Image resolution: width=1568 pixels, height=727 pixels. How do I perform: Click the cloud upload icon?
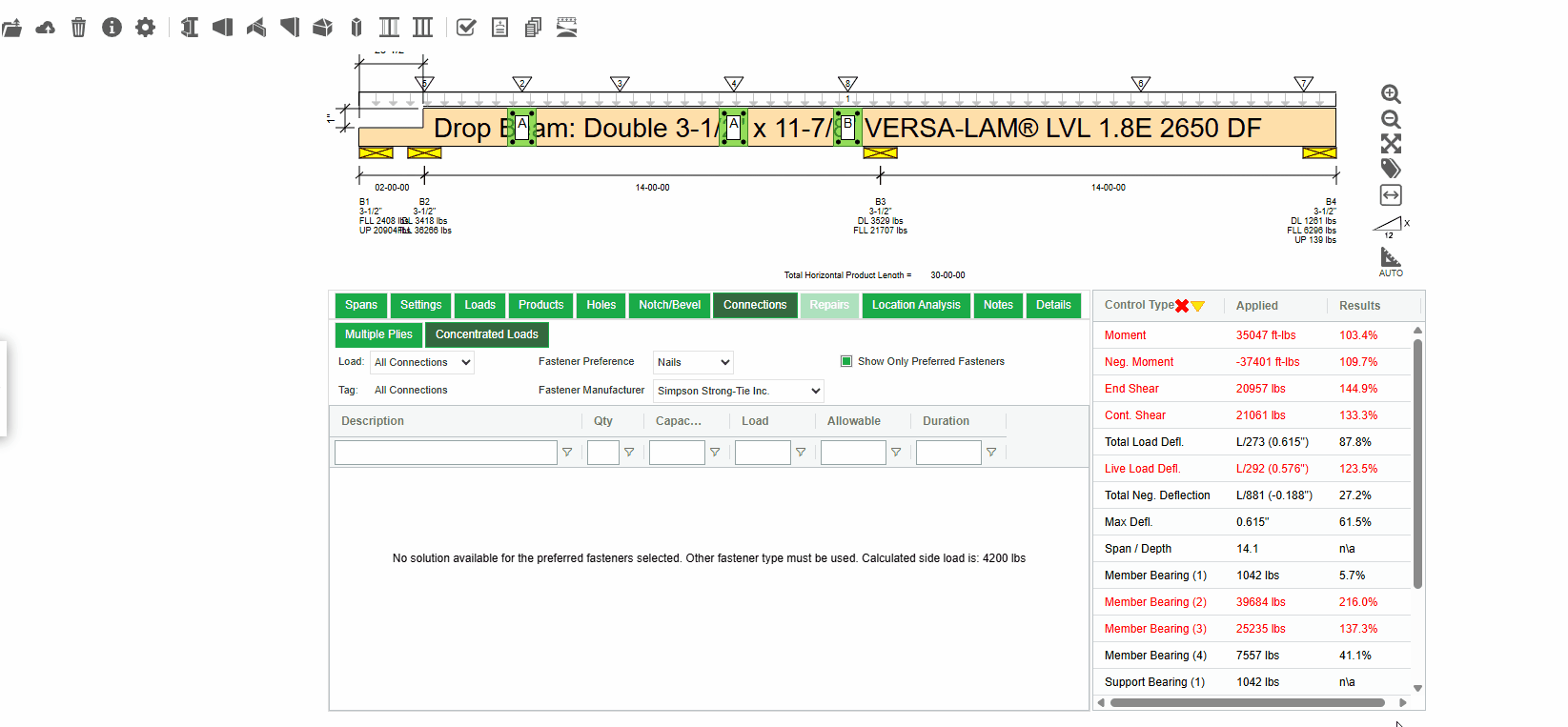(x=45, y=28)
